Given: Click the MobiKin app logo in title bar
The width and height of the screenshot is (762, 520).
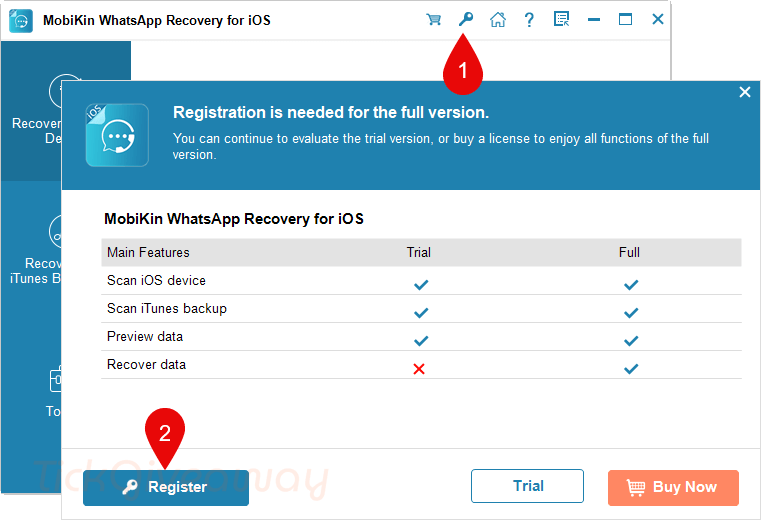Looking at the screenshot, I should point(21,20).
